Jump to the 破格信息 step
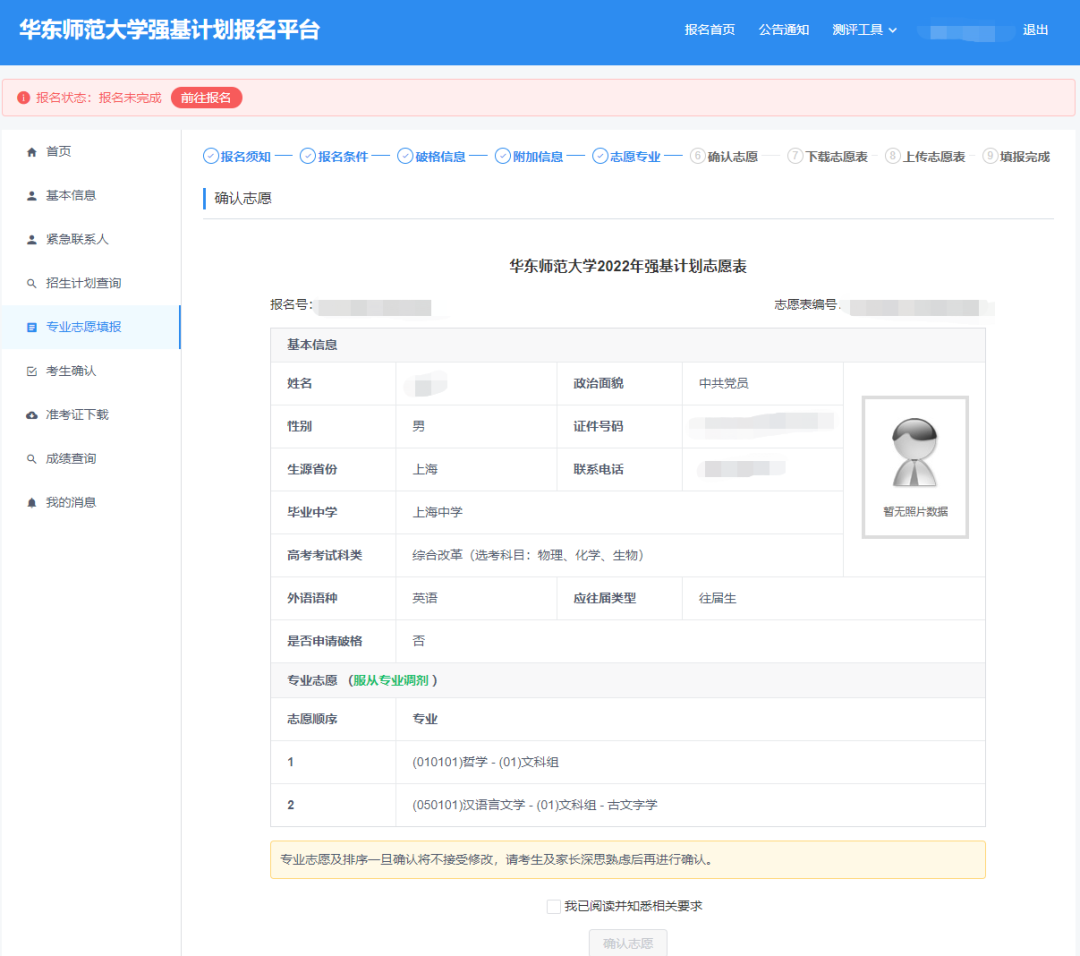Image resolution: width=1080 pixels, height=956 pixels. pos(432,156)
